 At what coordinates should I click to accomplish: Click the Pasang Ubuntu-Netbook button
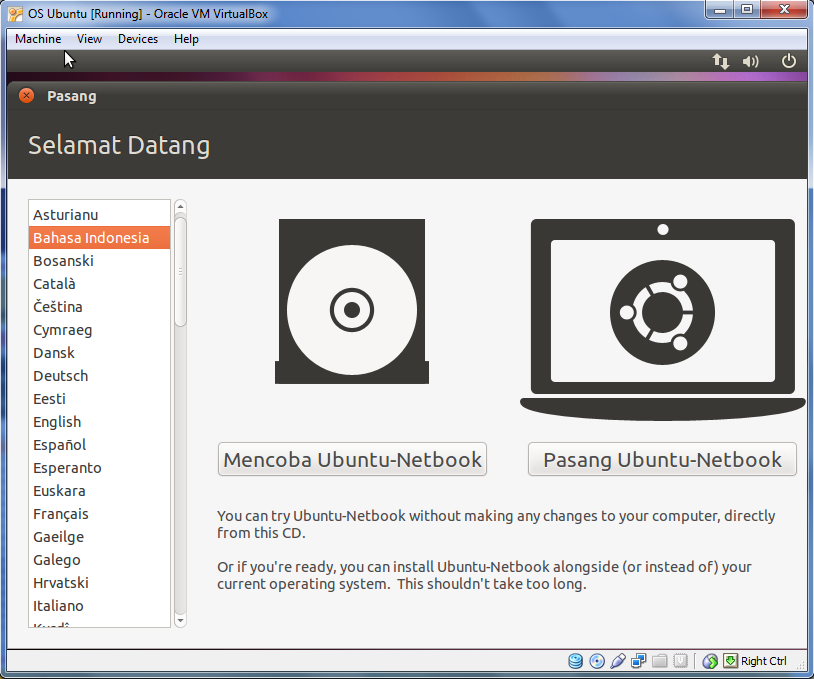662,459
